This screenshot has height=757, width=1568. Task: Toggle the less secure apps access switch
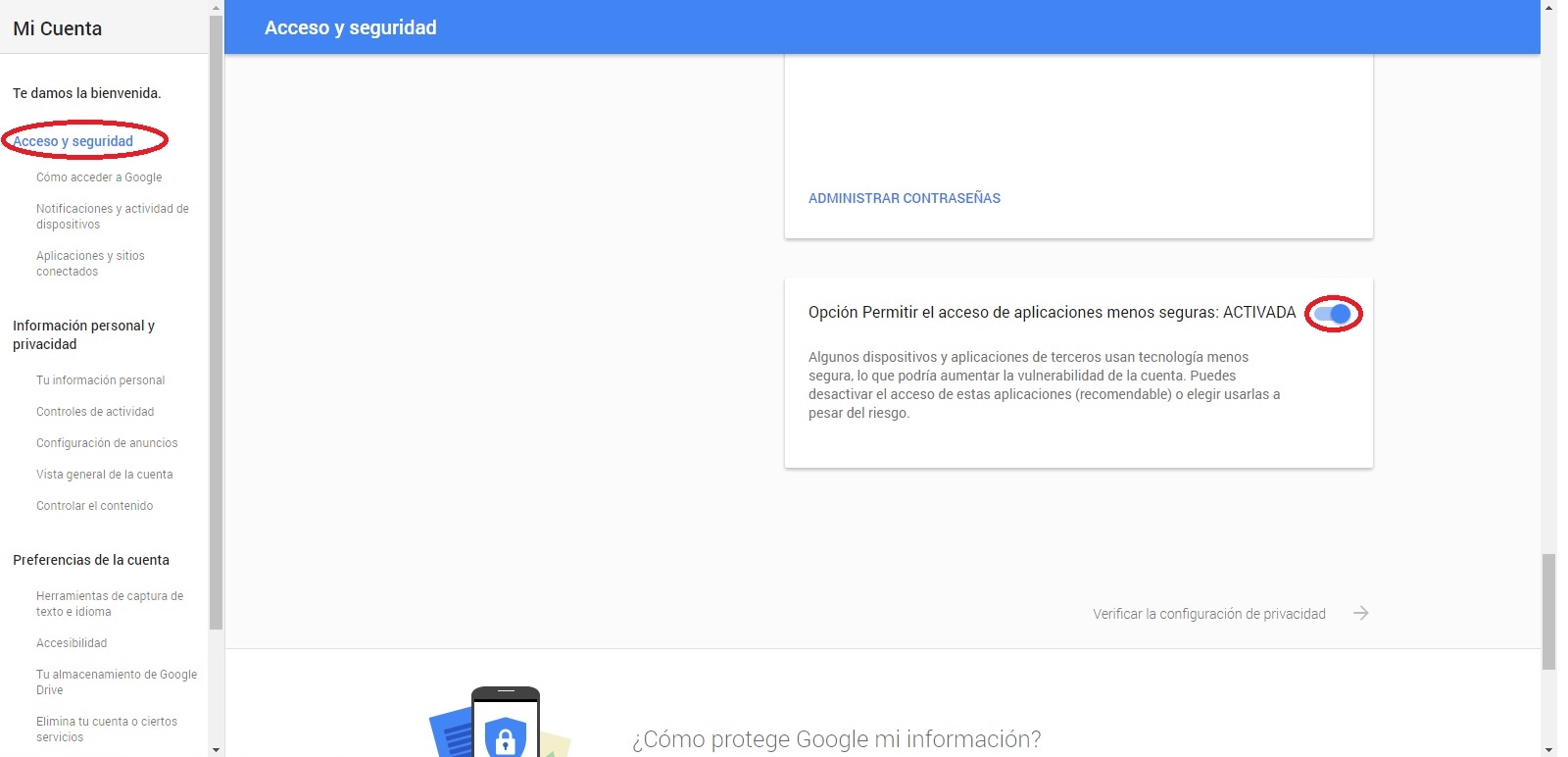pos(1333,314)
